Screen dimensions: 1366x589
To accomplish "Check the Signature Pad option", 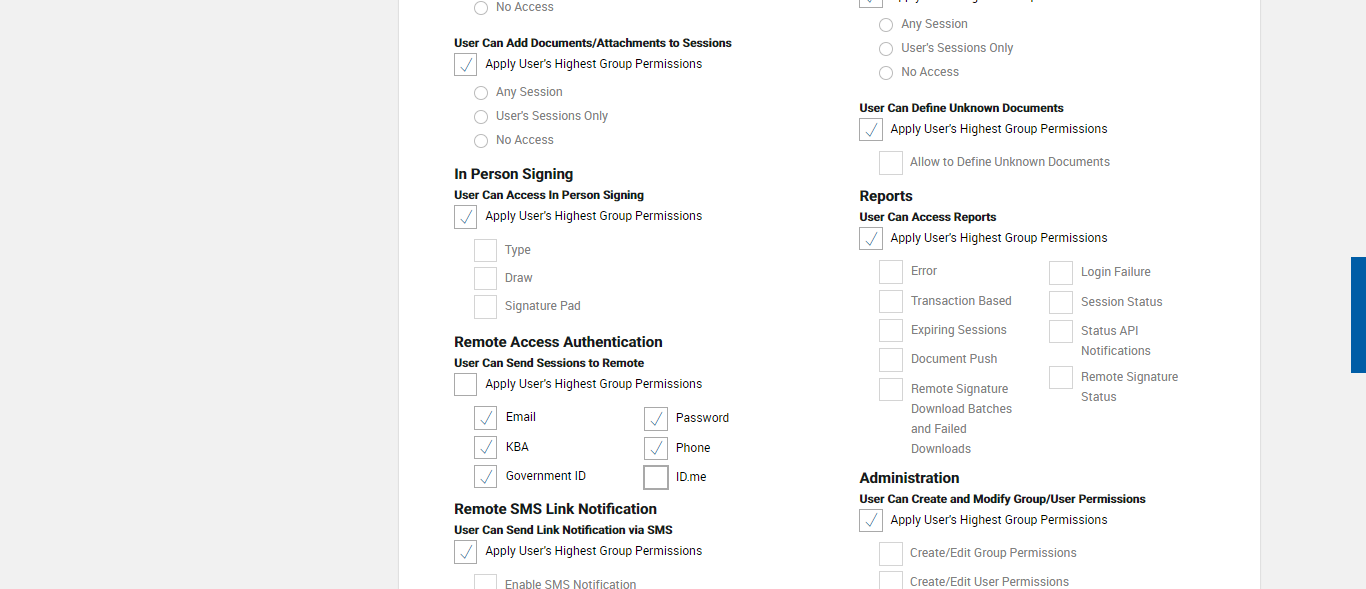I will coord(485,307).
